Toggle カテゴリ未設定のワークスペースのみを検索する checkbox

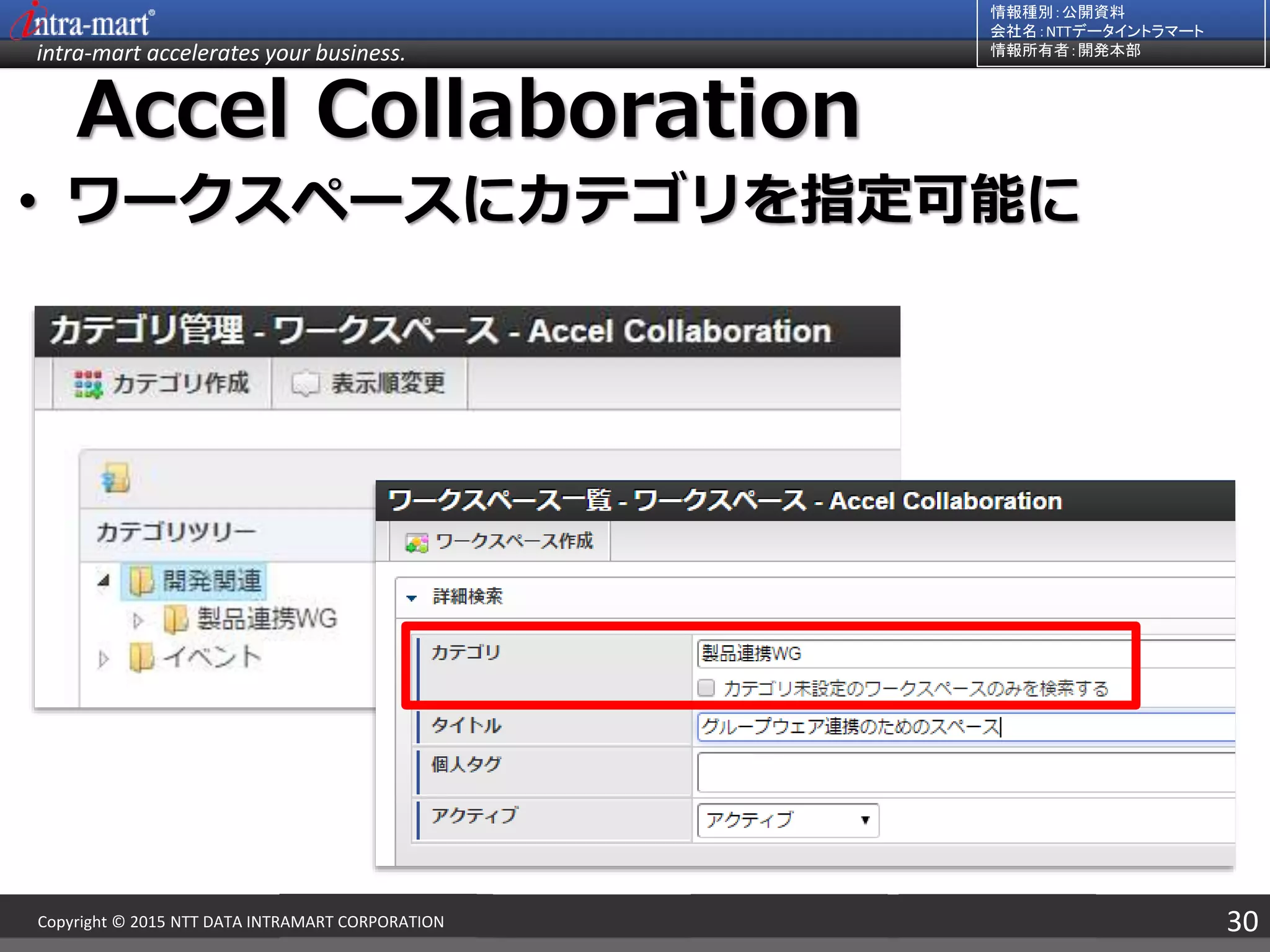pyautogui.click(x=706, y=688)
